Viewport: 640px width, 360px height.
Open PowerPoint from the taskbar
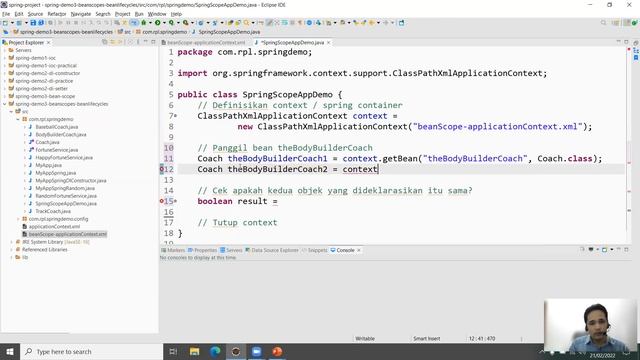(278, 351)
